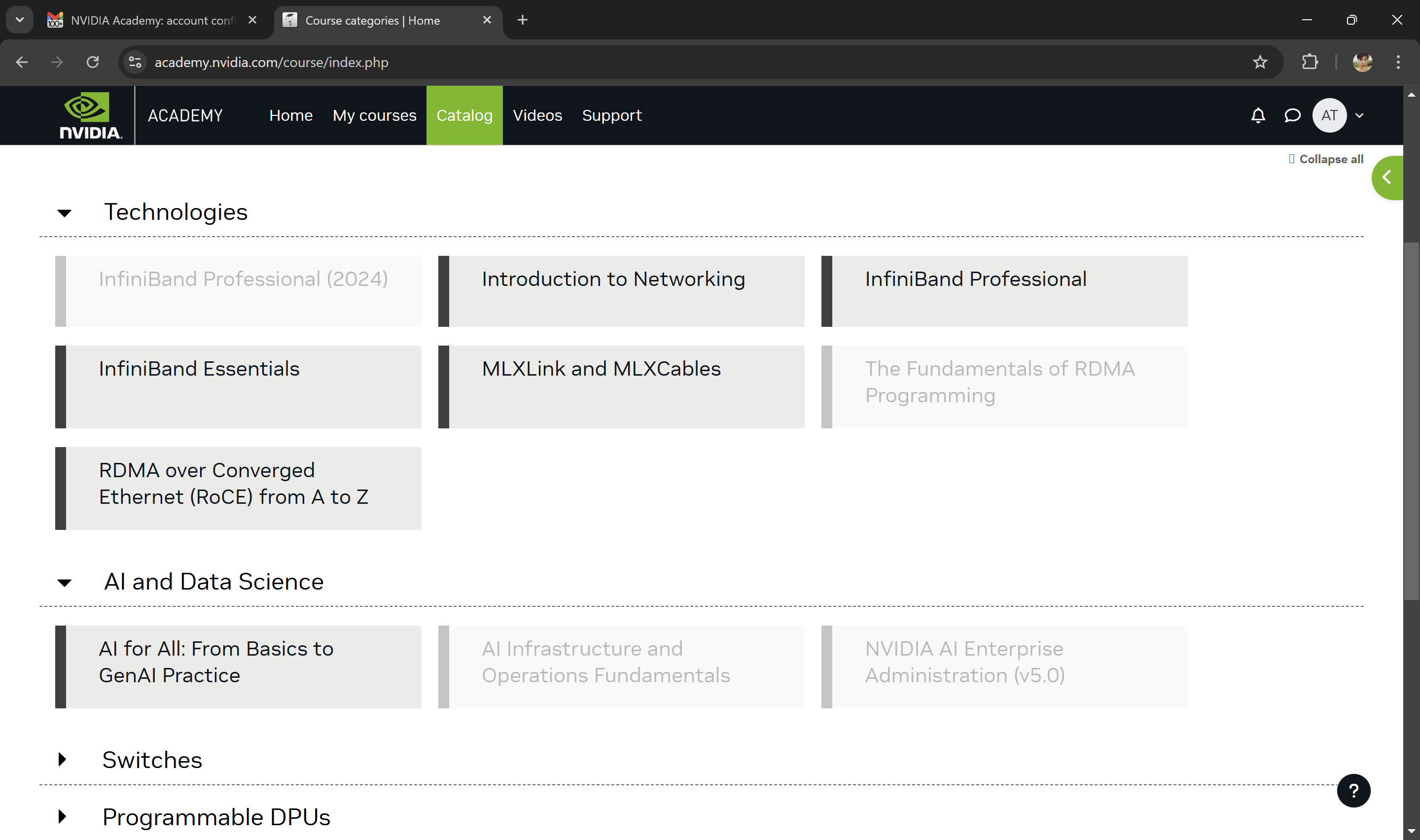Image resolution: width=1420 pixels, height=840 pixels.
Task: Click the address bar URL field
Action: click(696, 62)
